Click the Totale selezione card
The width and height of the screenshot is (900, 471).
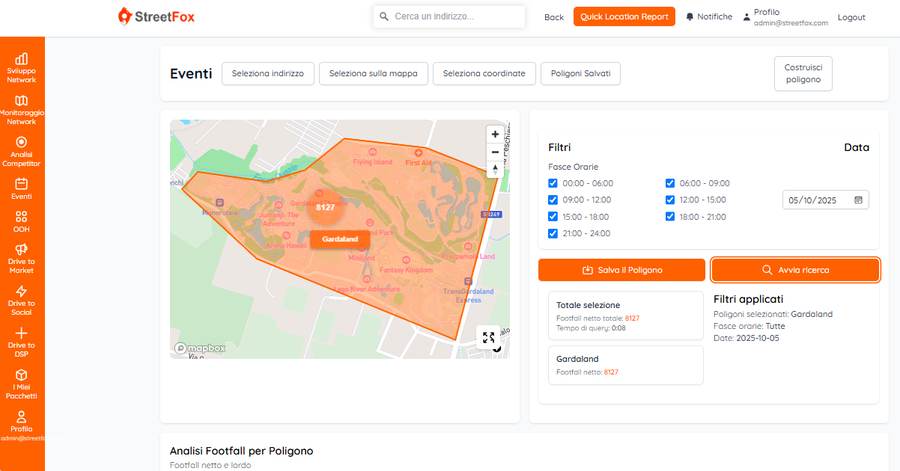626,316
